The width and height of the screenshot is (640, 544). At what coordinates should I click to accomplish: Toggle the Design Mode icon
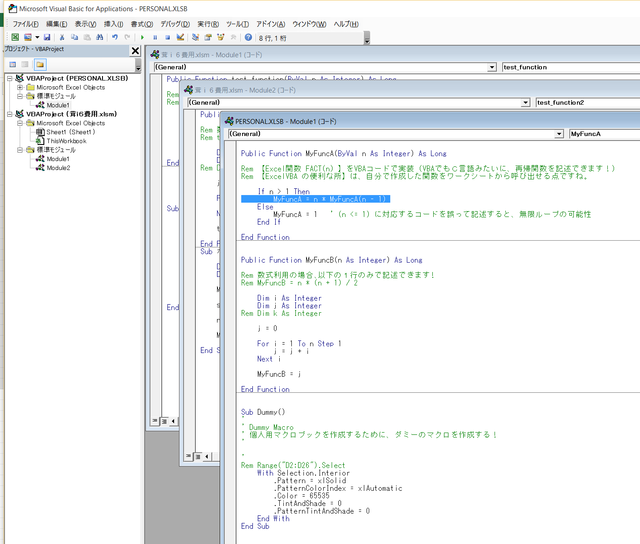(x=180, y=38)
